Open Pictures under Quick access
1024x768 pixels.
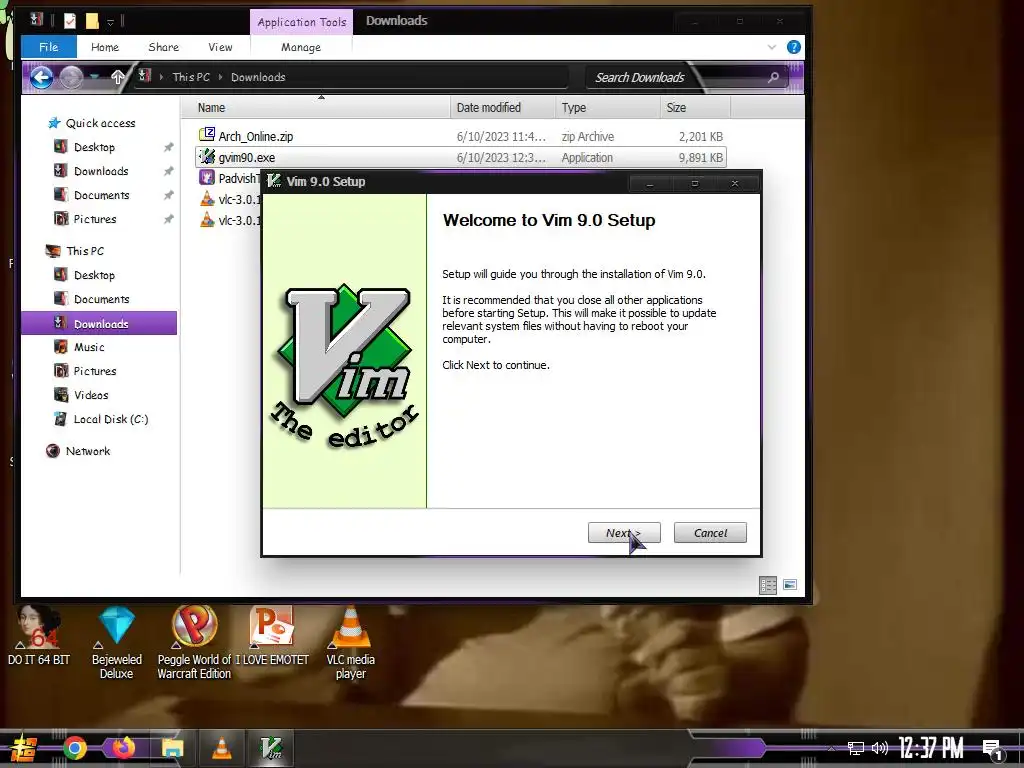coord(95,219)
